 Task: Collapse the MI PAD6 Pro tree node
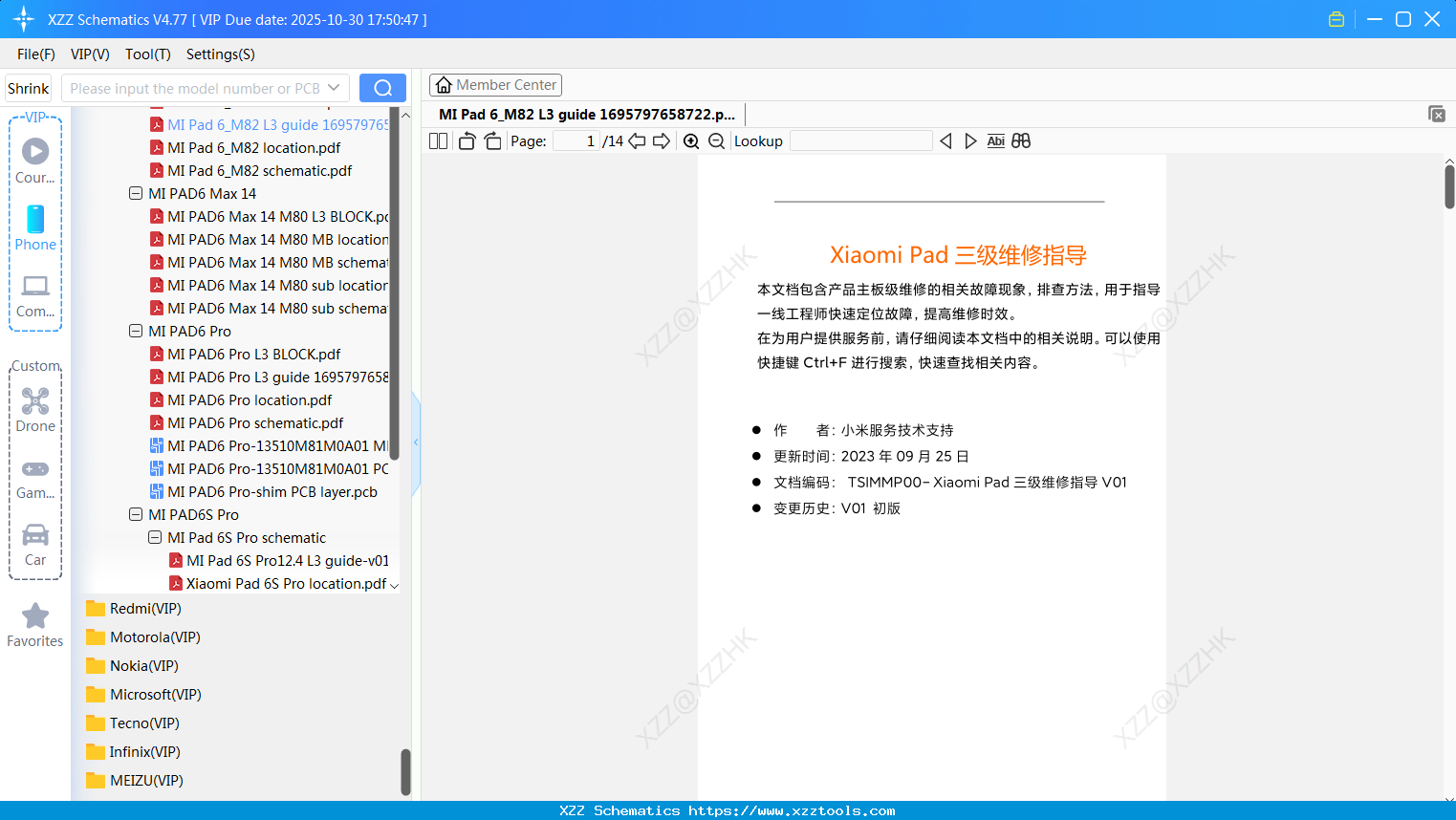pyautogui.click(x=136, y=331)
